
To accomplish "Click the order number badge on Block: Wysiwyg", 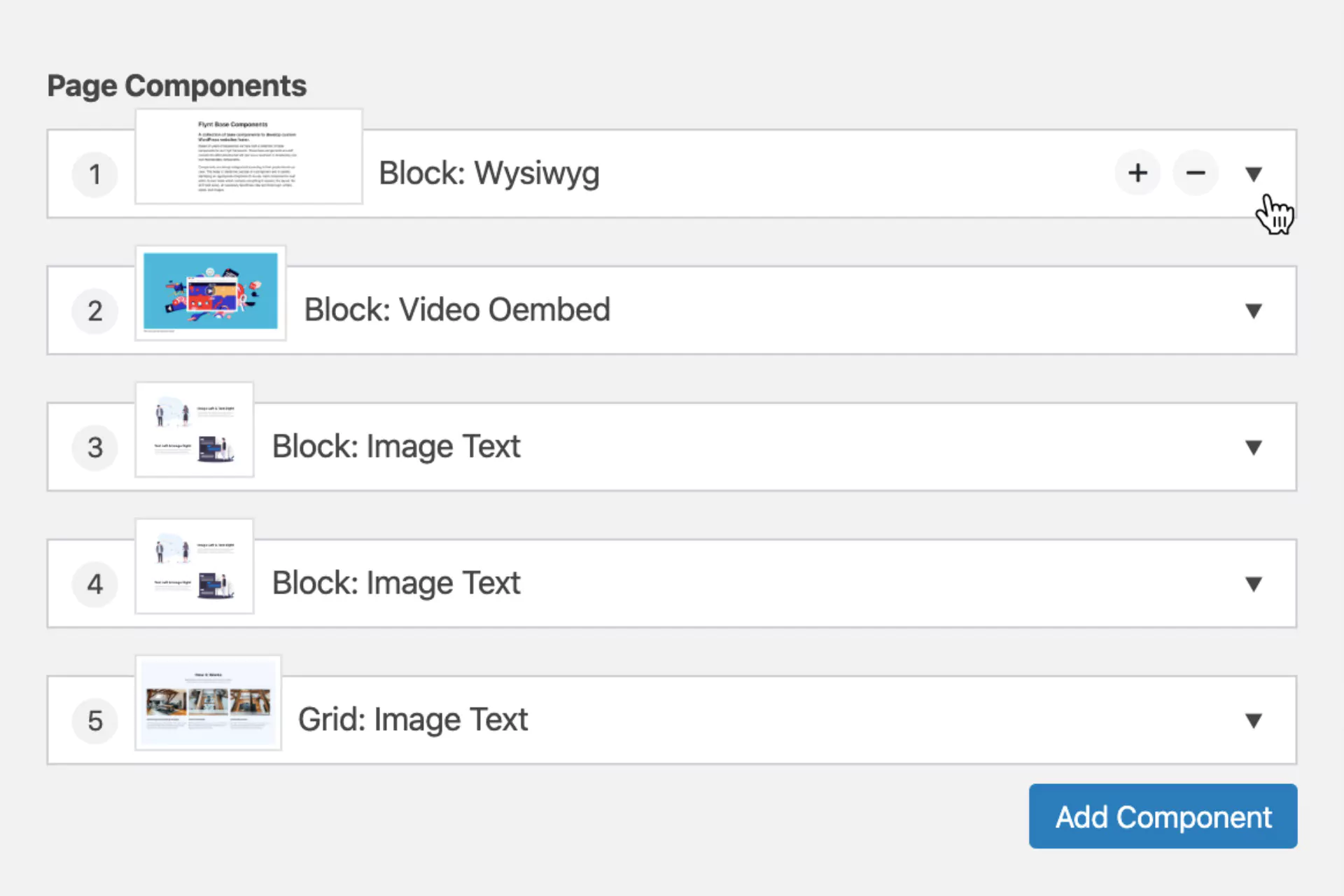I will click(94, 174).
